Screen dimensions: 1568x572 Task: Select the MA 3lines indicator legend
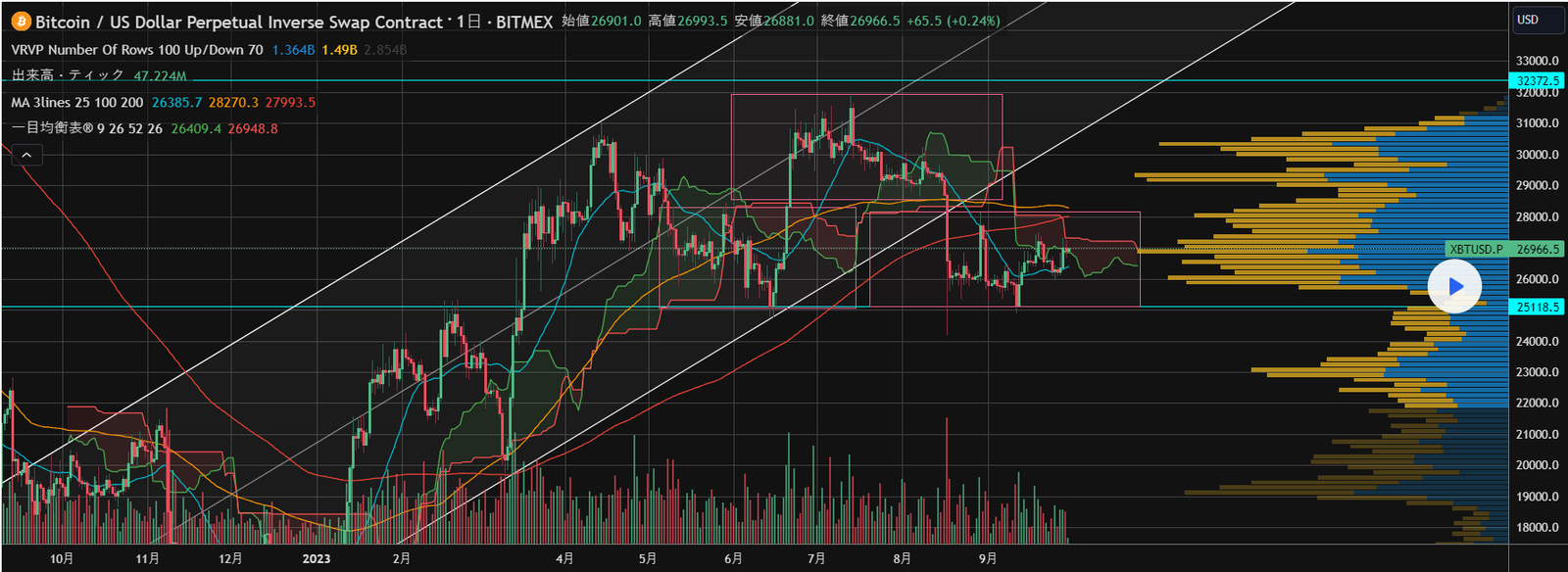77,102
